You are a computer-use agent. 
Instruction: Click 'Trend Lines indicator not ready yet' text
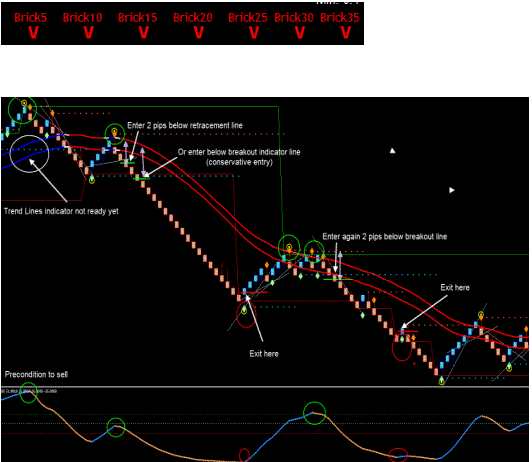pyautogui.click(x=61, y=211)
